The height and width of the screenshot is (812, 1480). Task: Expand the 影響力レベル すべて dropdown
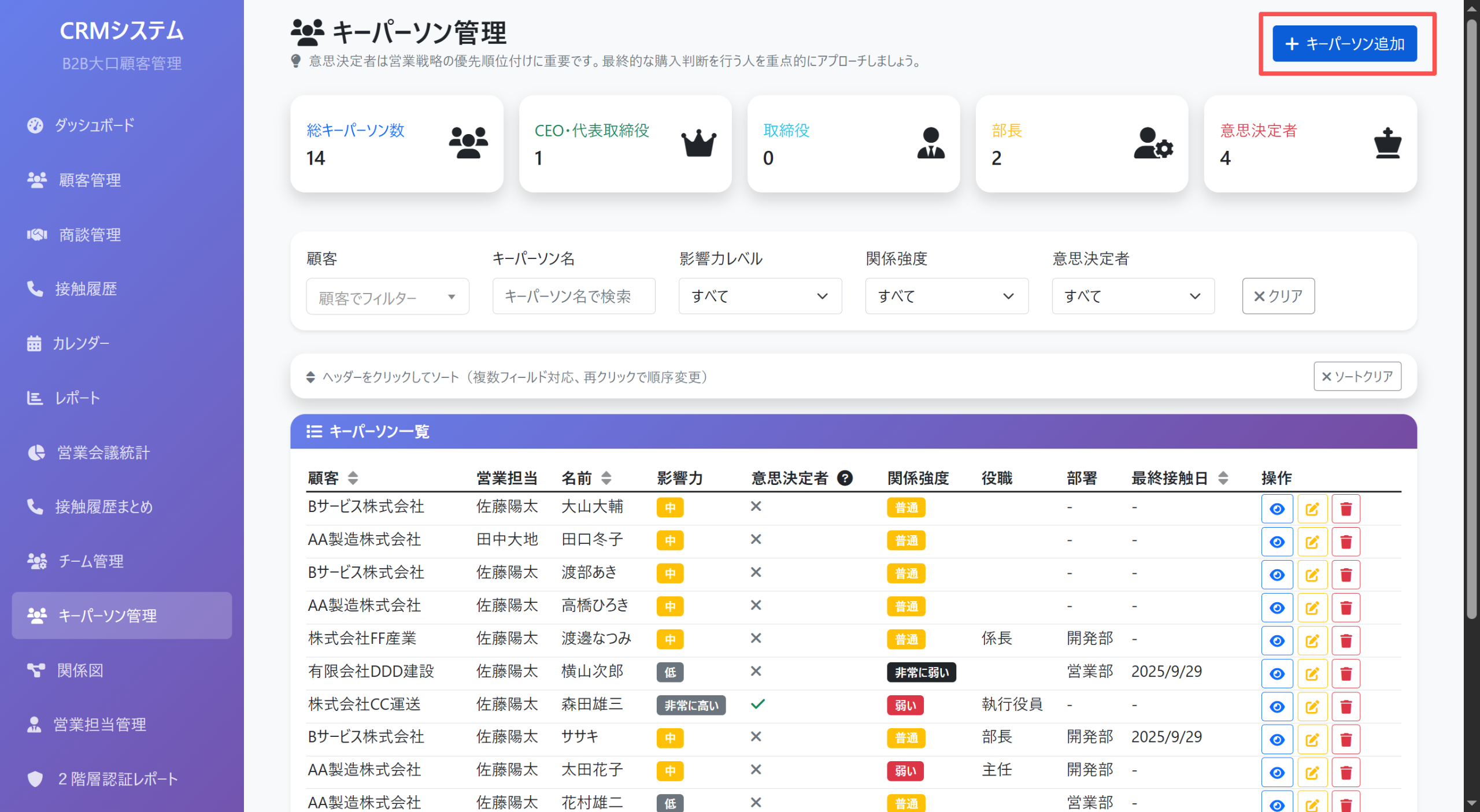pyautogui.click(x=760, y=296)
